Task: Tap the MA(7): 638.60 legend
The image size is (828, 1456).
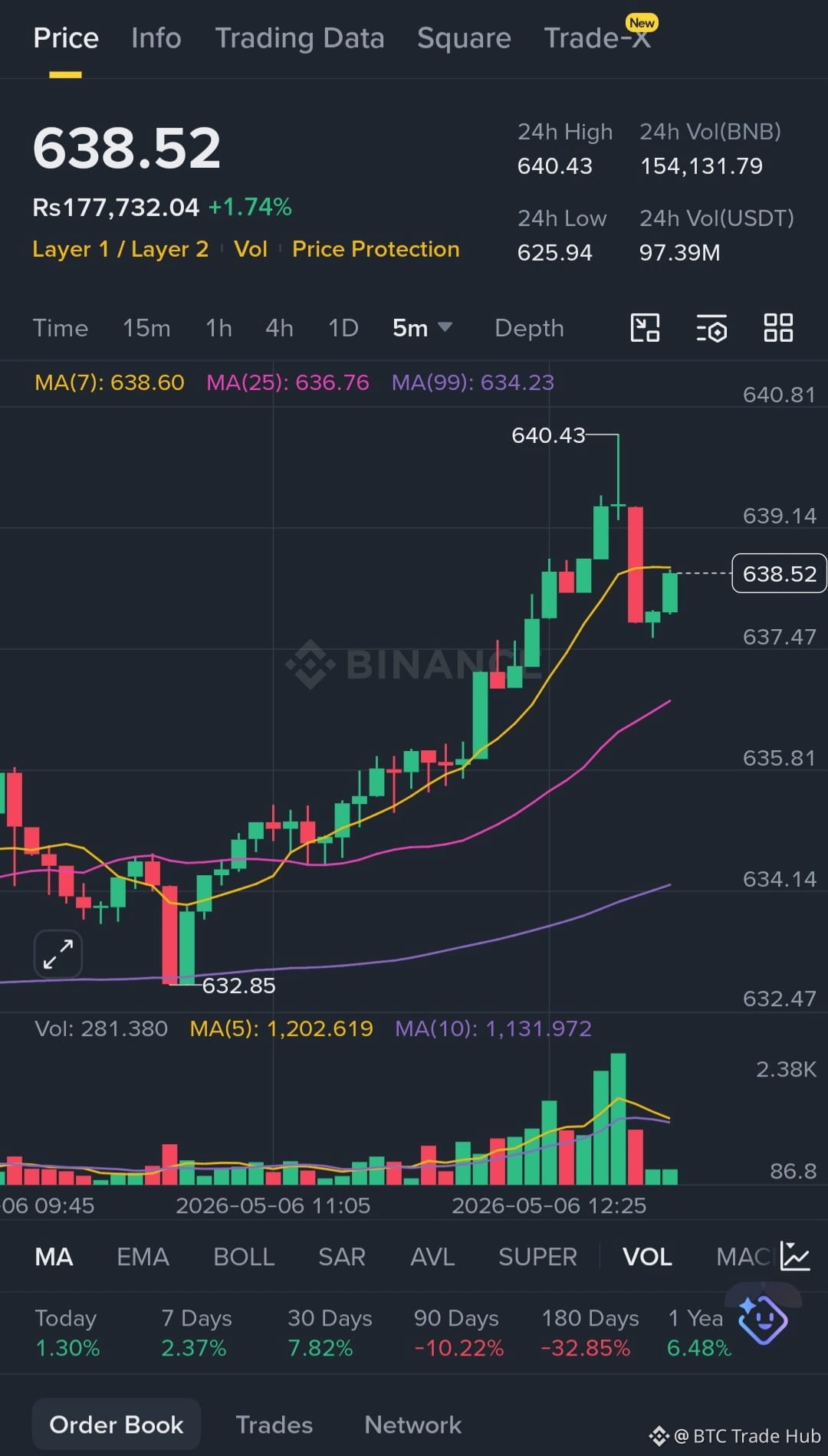Action: 110,382
